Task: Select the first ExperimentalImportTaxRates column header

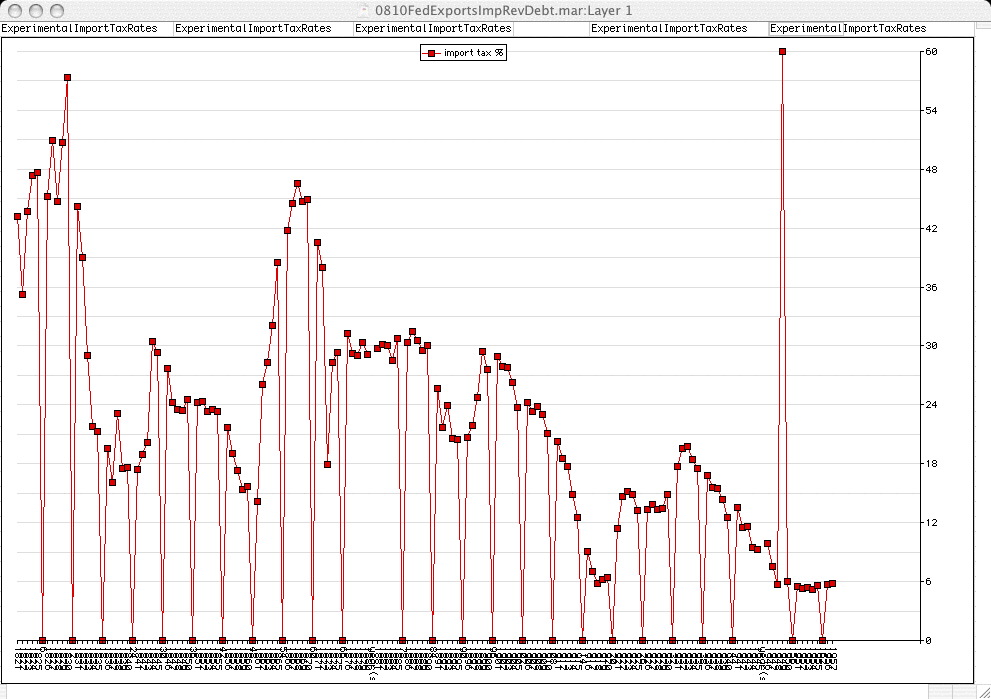Action: (80, 29)
